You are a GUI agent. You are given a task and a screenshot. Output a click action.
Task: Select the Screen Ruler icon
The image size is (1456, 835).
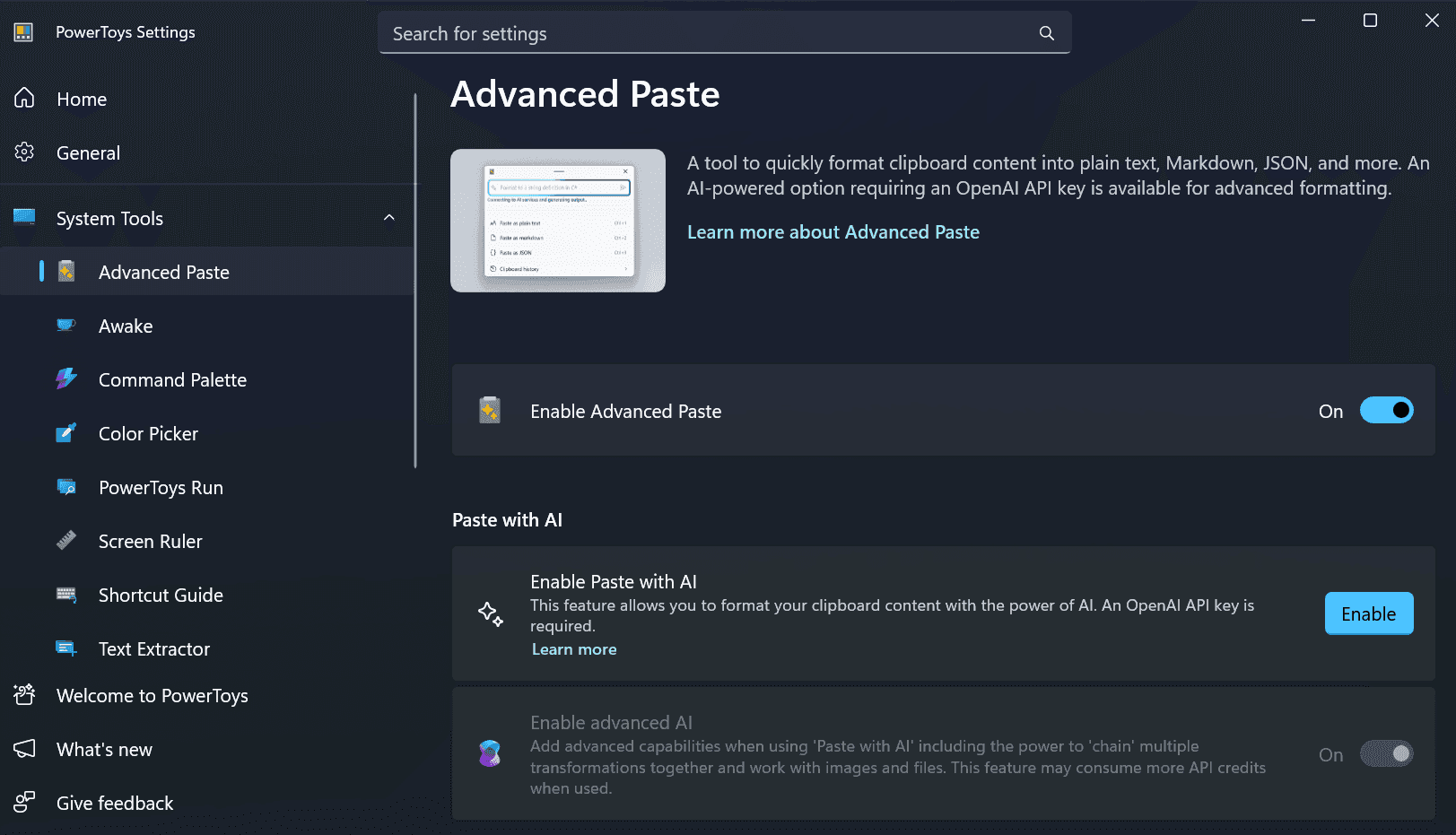pos(66,541)
